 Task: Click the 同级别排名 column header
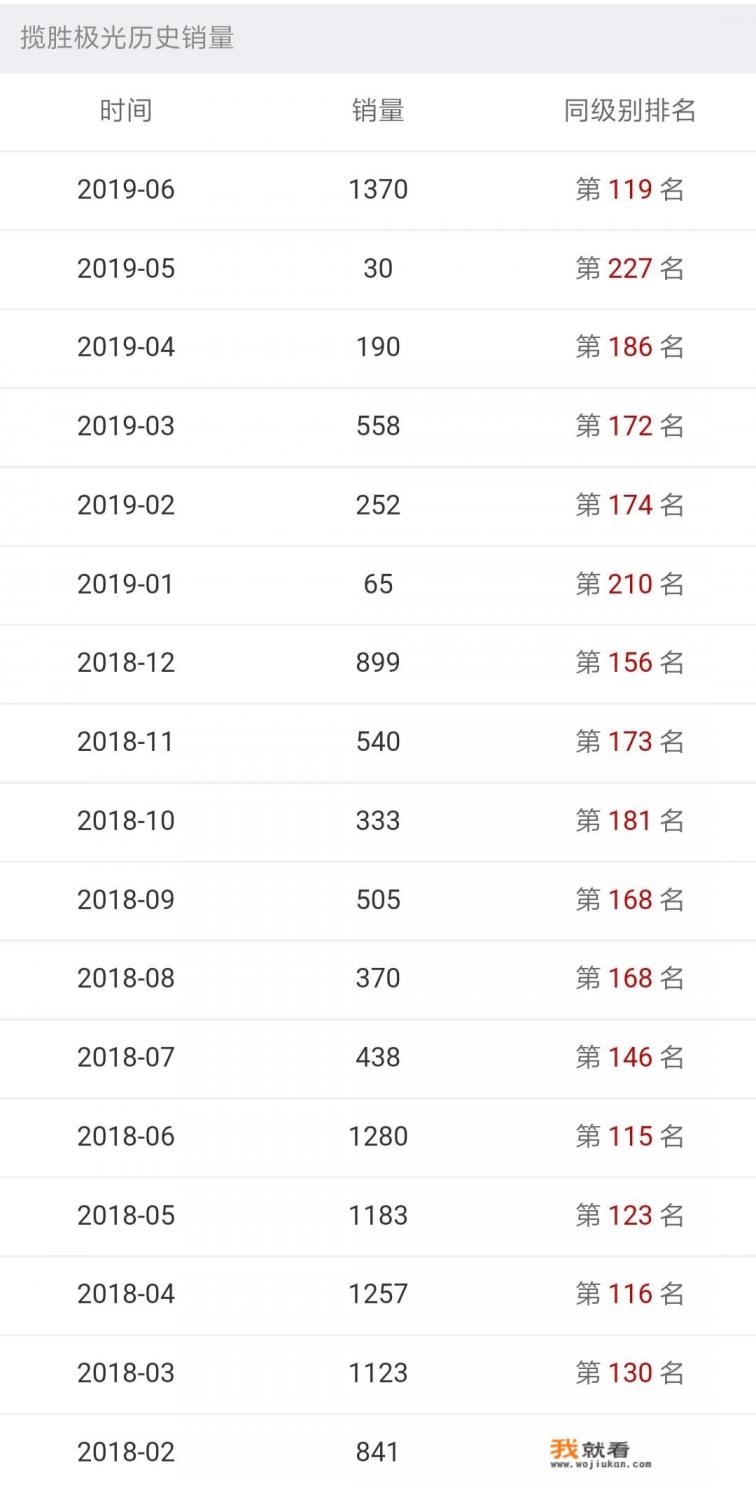pyautogui.click(x=629, y=111)
